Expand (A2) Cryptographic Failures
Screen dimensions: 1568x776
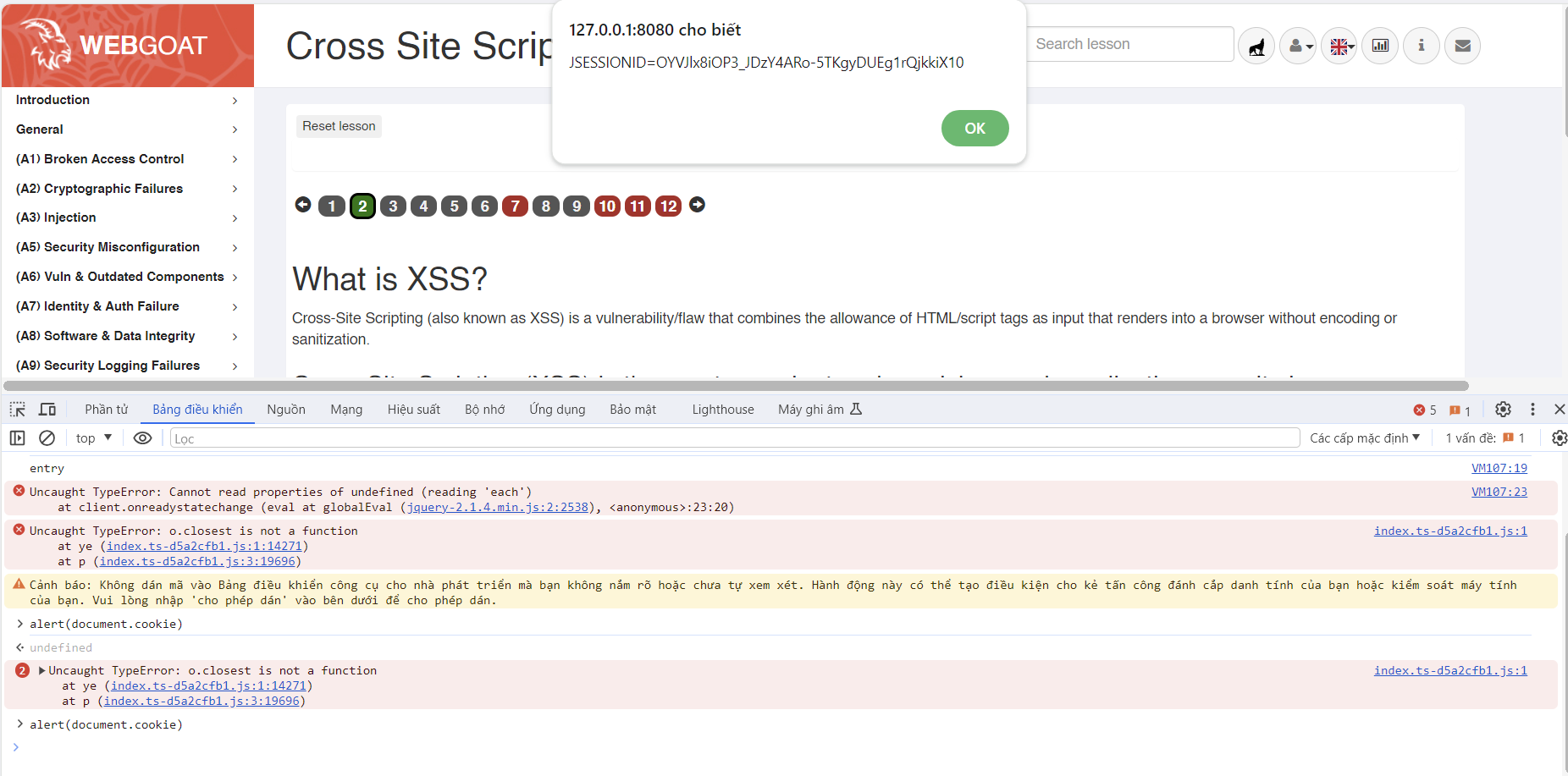(127, 189)
